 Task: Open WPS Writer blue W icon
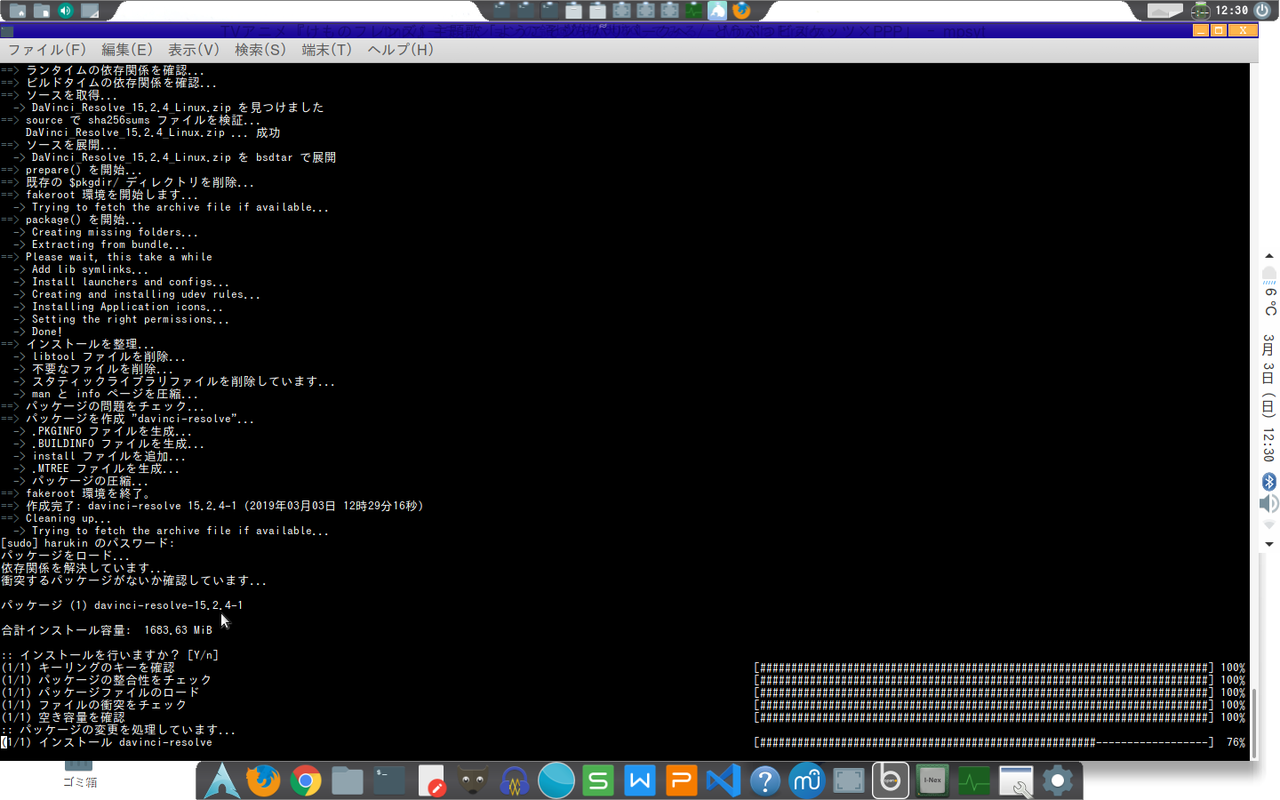[640, 780]
